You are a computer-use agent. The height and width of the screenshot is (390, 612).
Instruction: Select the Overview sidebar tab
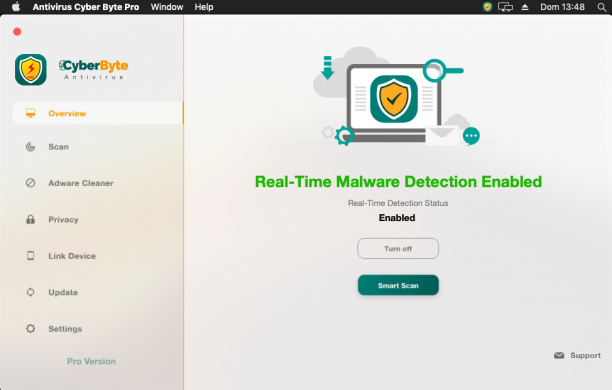(x=98, y=113)
